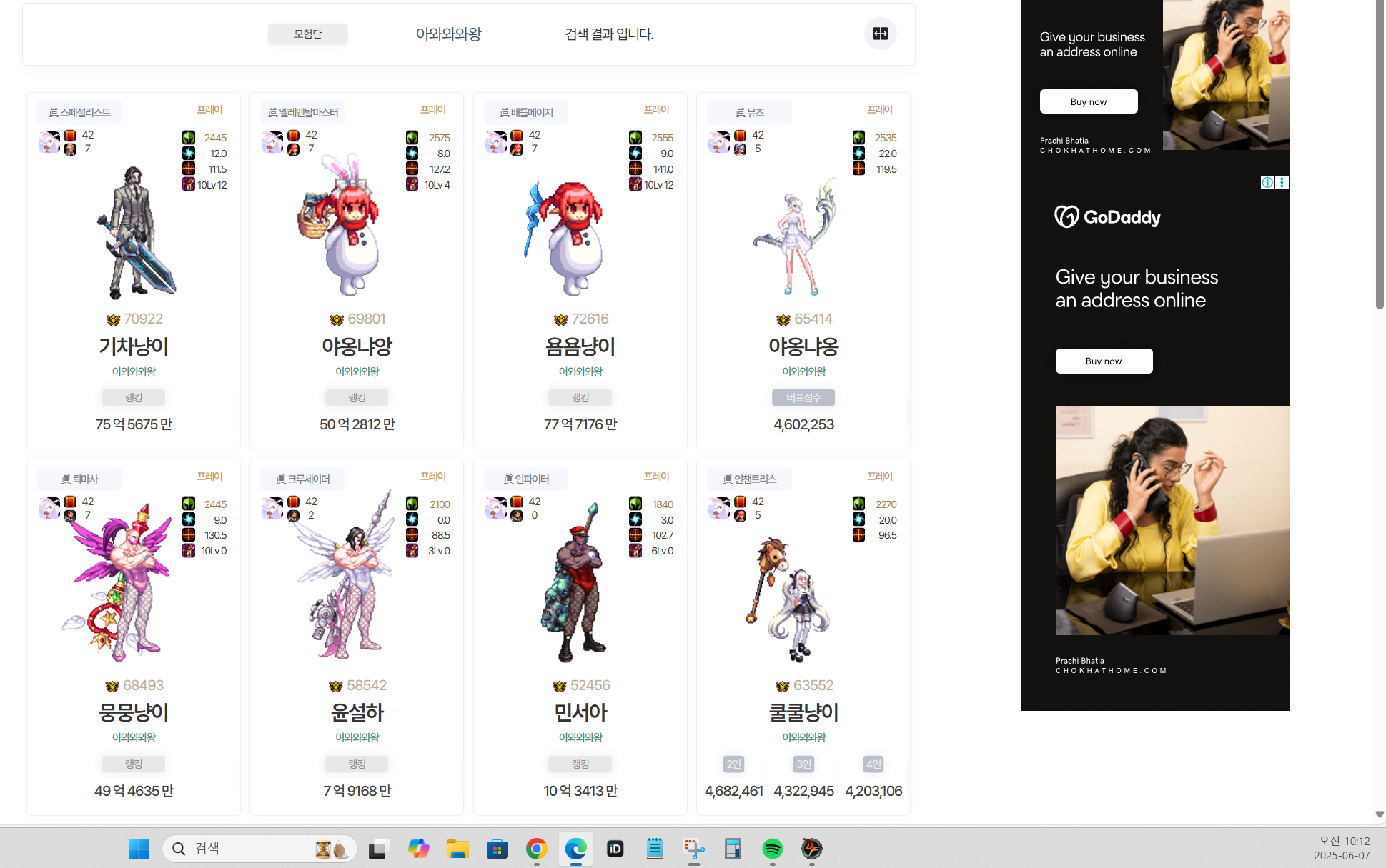Click the 아와와왕 link under 윤설하
The height and width of the screenshot is (868, 1386).
357,737
